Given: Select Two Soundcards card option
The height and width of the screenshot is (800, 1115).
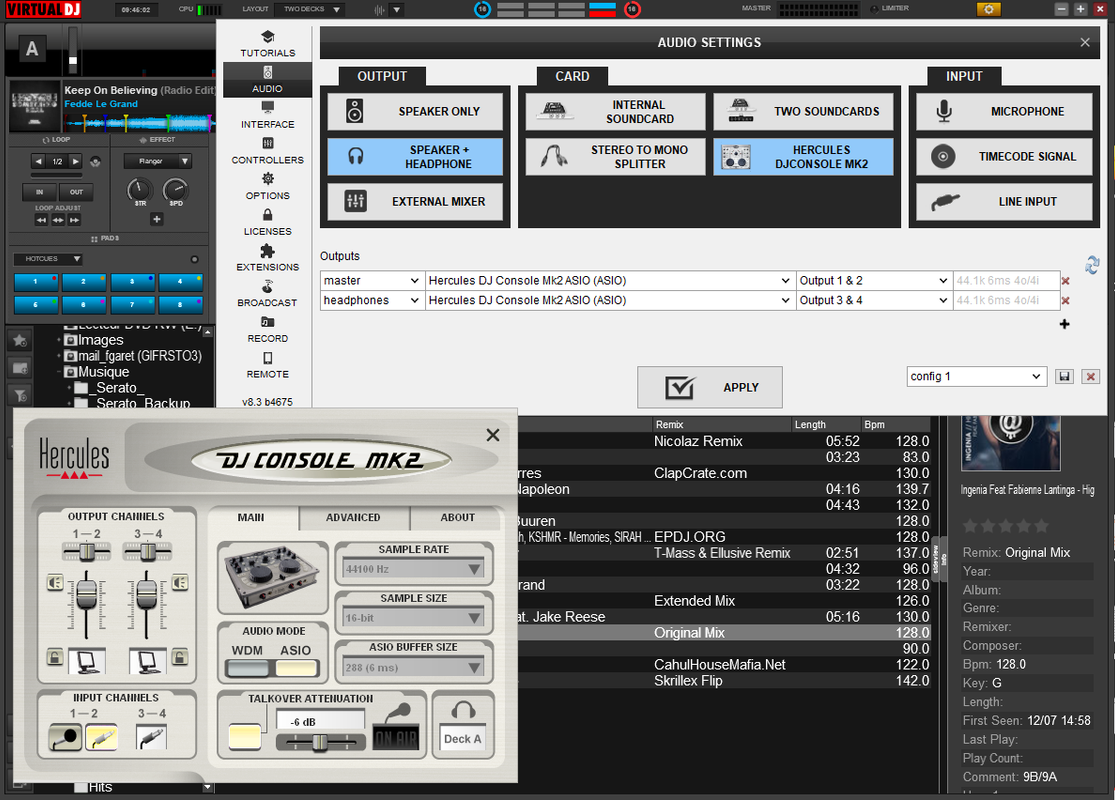Looking at the screenshot, I should point(804,112).
